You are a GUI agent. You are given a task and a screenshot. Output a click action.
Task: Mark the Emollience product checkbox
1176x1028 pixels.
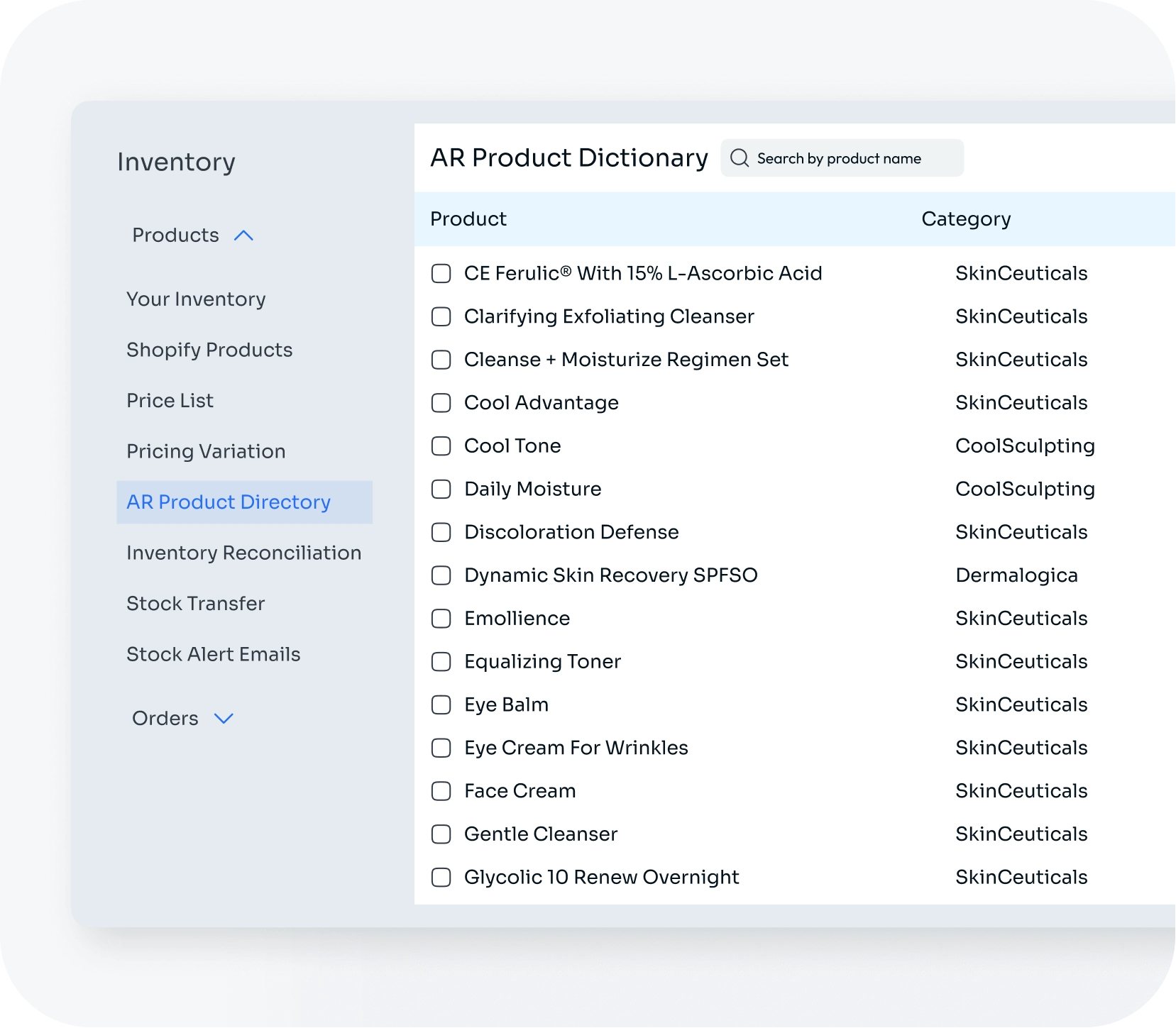(441, 619)
